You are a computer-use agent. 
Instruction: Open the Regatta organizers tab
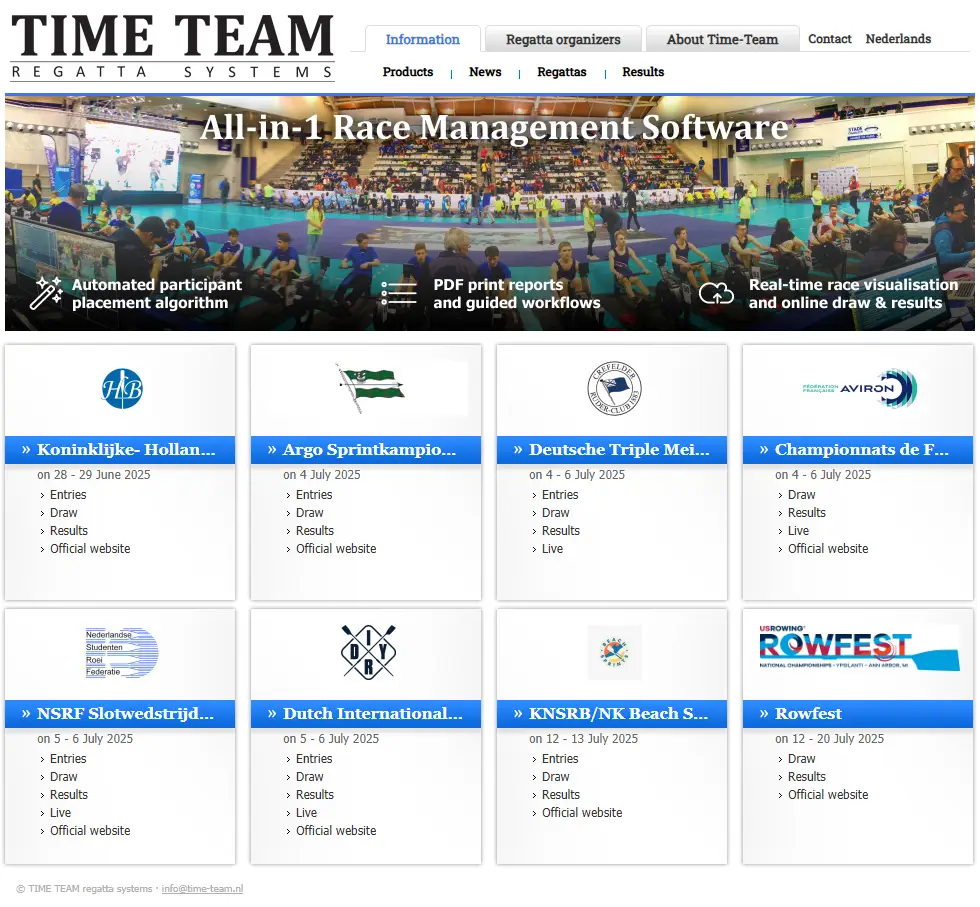(563, 39)
